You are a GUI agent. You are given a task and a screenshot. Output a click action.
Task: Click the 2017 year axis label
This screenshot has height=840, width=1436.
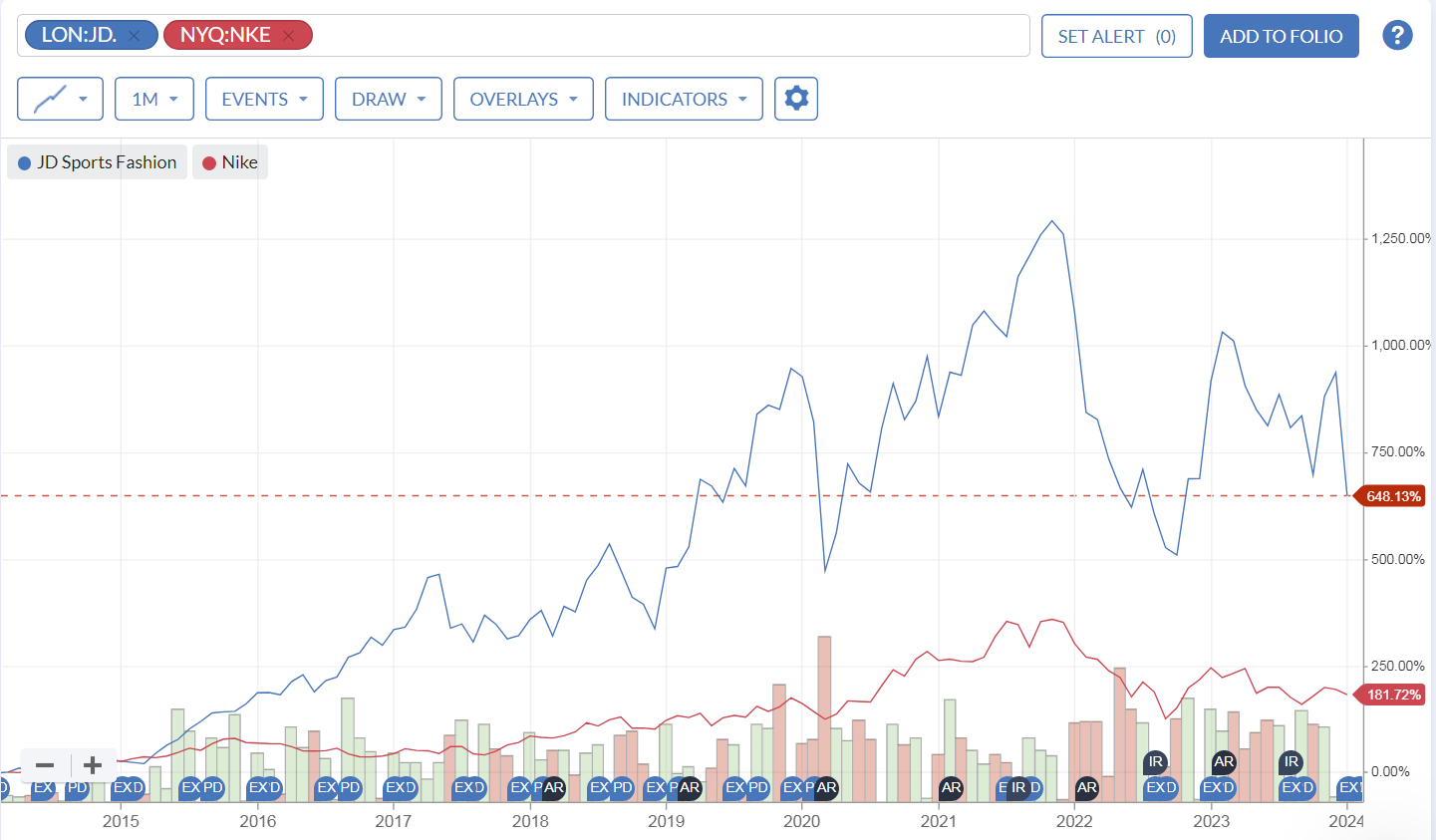pos(393,821)
